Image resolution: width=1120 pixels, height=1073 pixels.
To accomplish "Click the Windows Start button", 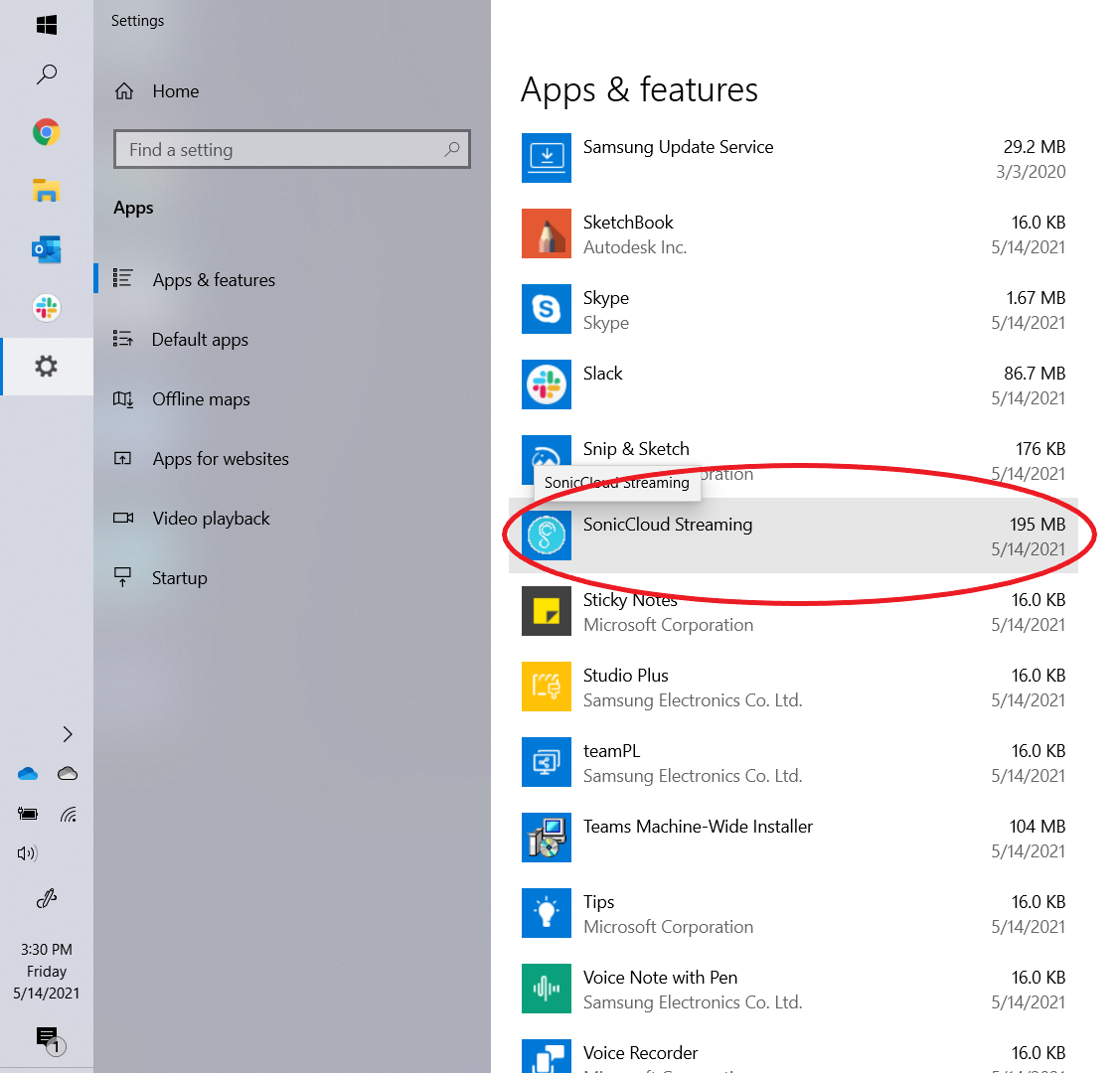I will [x=46, y=25].
